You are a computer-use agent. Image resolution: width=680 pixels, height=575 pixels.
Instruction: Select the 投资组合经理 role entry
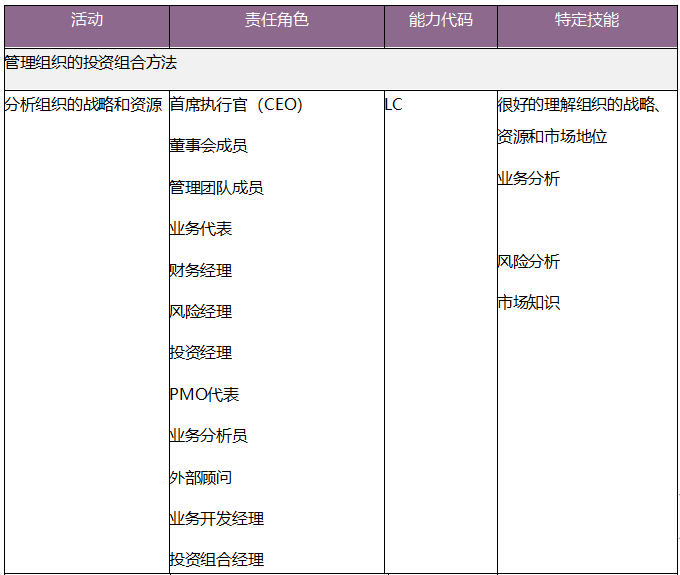click(x=216, y=560)
